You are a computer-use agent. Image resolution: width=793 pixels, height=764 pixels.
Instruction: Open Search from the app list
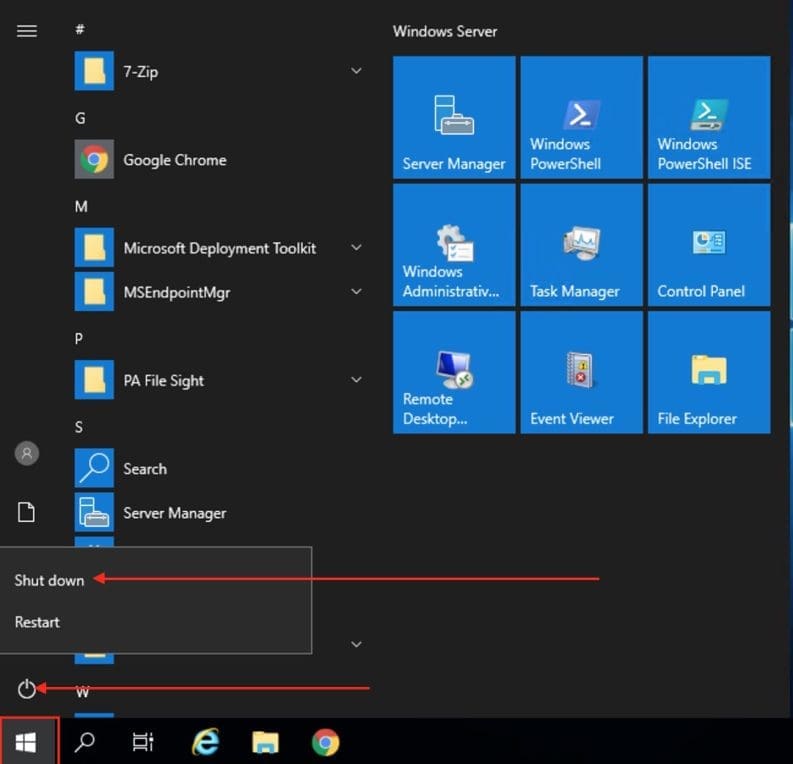[x=144, y=469]
